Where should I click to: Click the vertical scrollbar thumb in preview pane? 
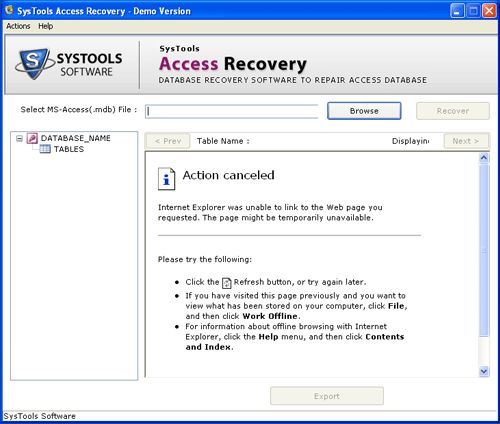coord(484,250)
